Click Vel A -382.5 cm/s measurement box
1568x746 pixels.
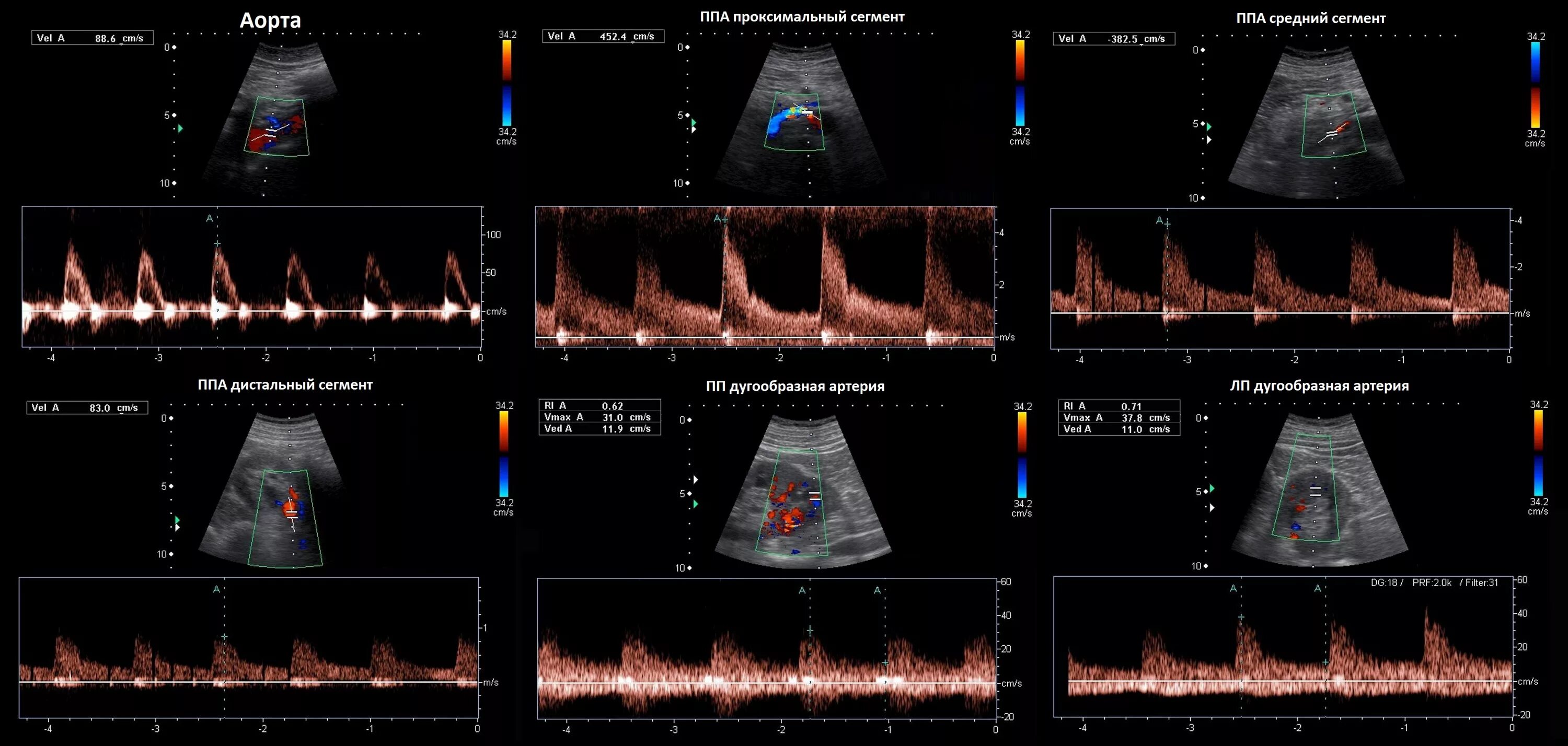coord(1113,39)
